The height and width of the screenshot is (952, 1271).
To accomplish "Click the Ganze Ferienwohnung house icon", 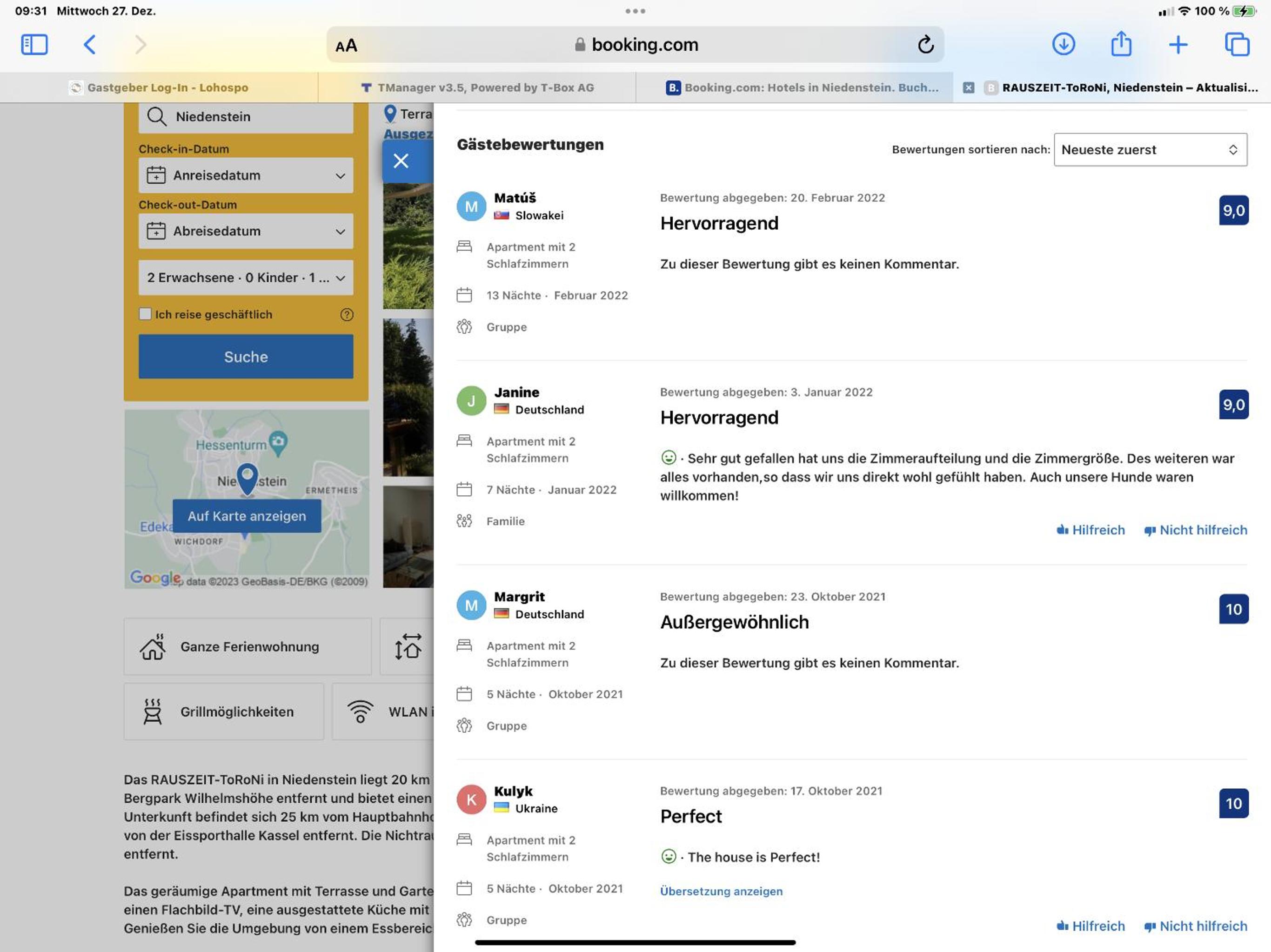I will [x=153, y=646].
